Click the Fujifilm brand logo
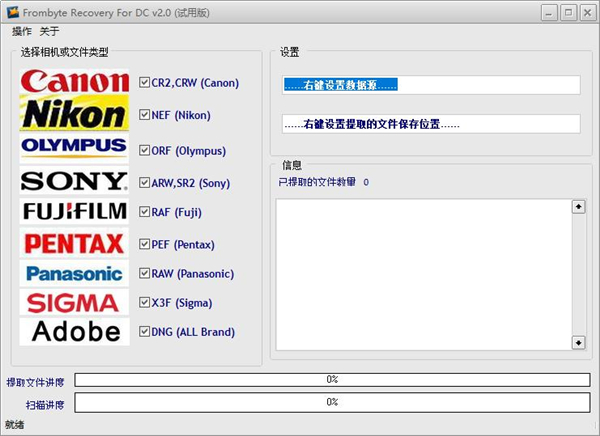 (75, 211)
